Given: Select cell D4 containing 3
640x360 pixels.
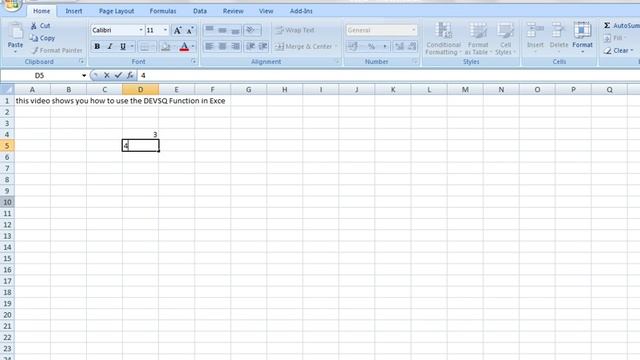Looking at the screenshot, I should coord(140,134).
